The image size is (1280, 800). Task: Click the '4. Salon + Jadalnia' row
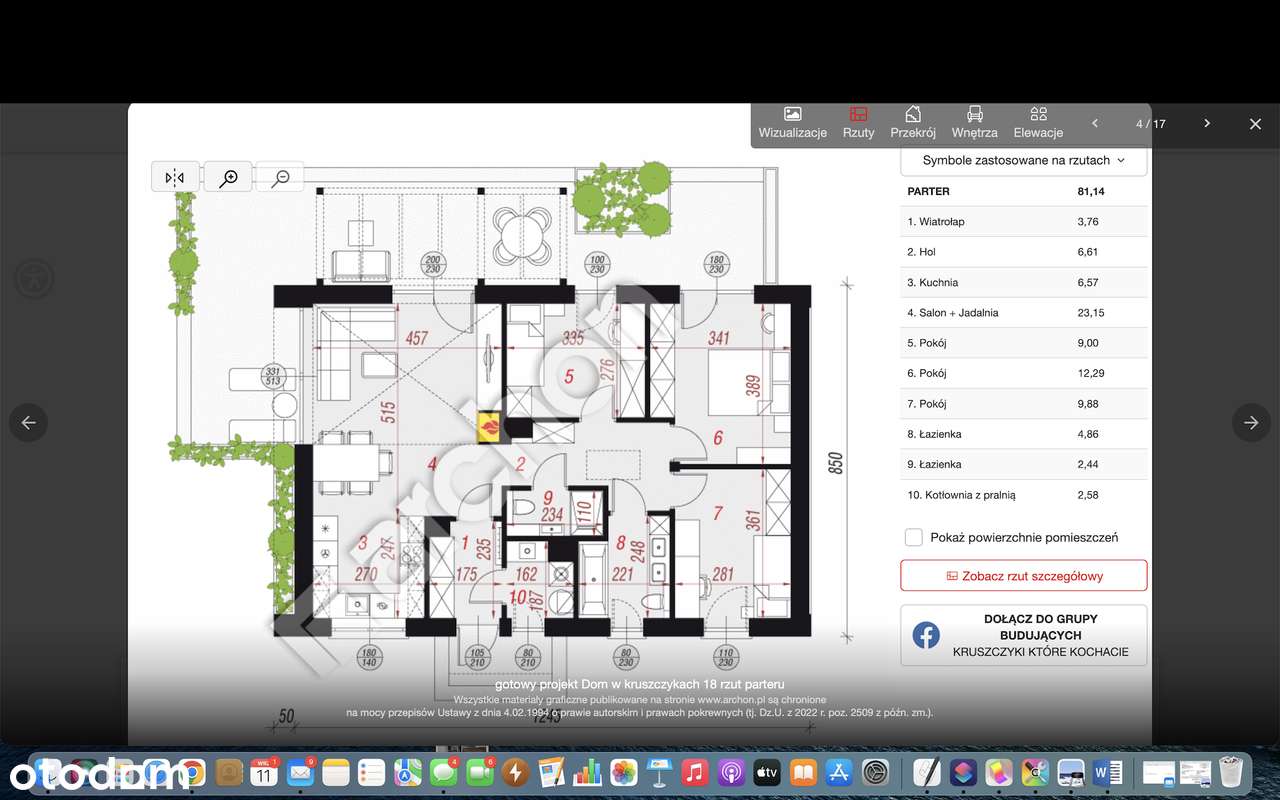click(1023, 313)
